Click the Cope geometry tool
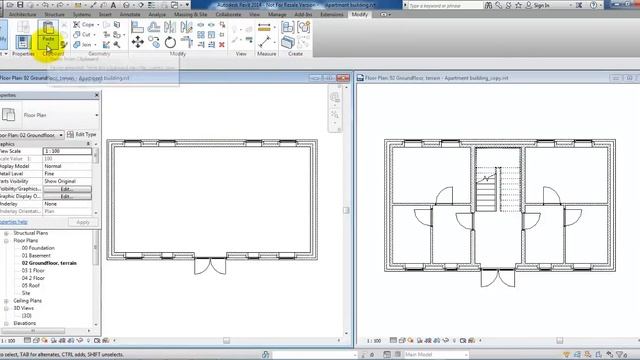The height and width of the screenshot is (360, 640). point(84,25)
